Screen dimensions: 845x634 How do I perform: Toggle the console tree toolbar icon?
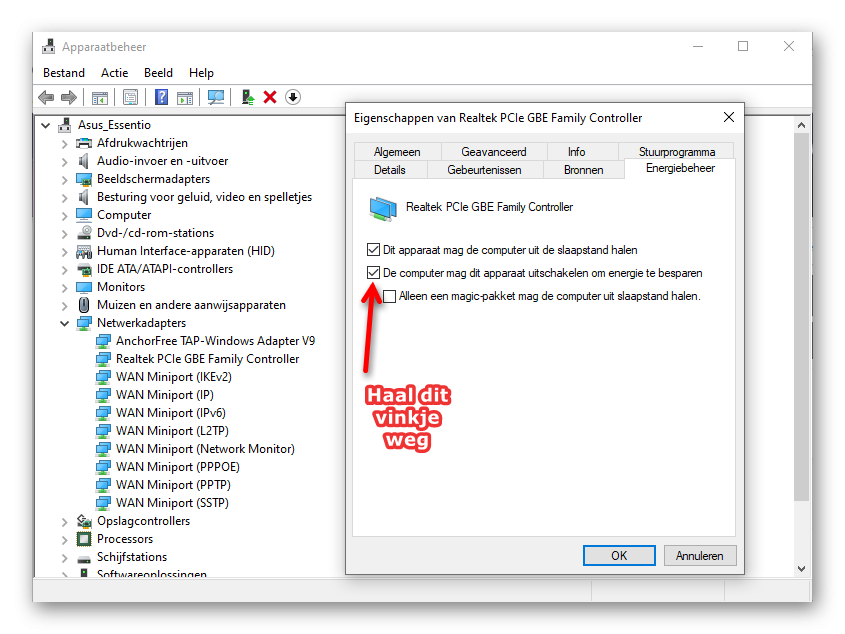click(100, 98)
